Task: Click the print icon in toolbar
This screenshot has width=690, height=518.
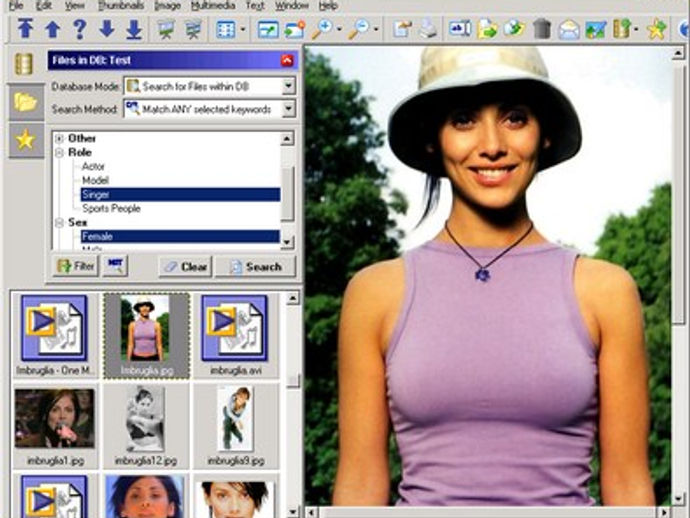Action: (x=428, y=29)
